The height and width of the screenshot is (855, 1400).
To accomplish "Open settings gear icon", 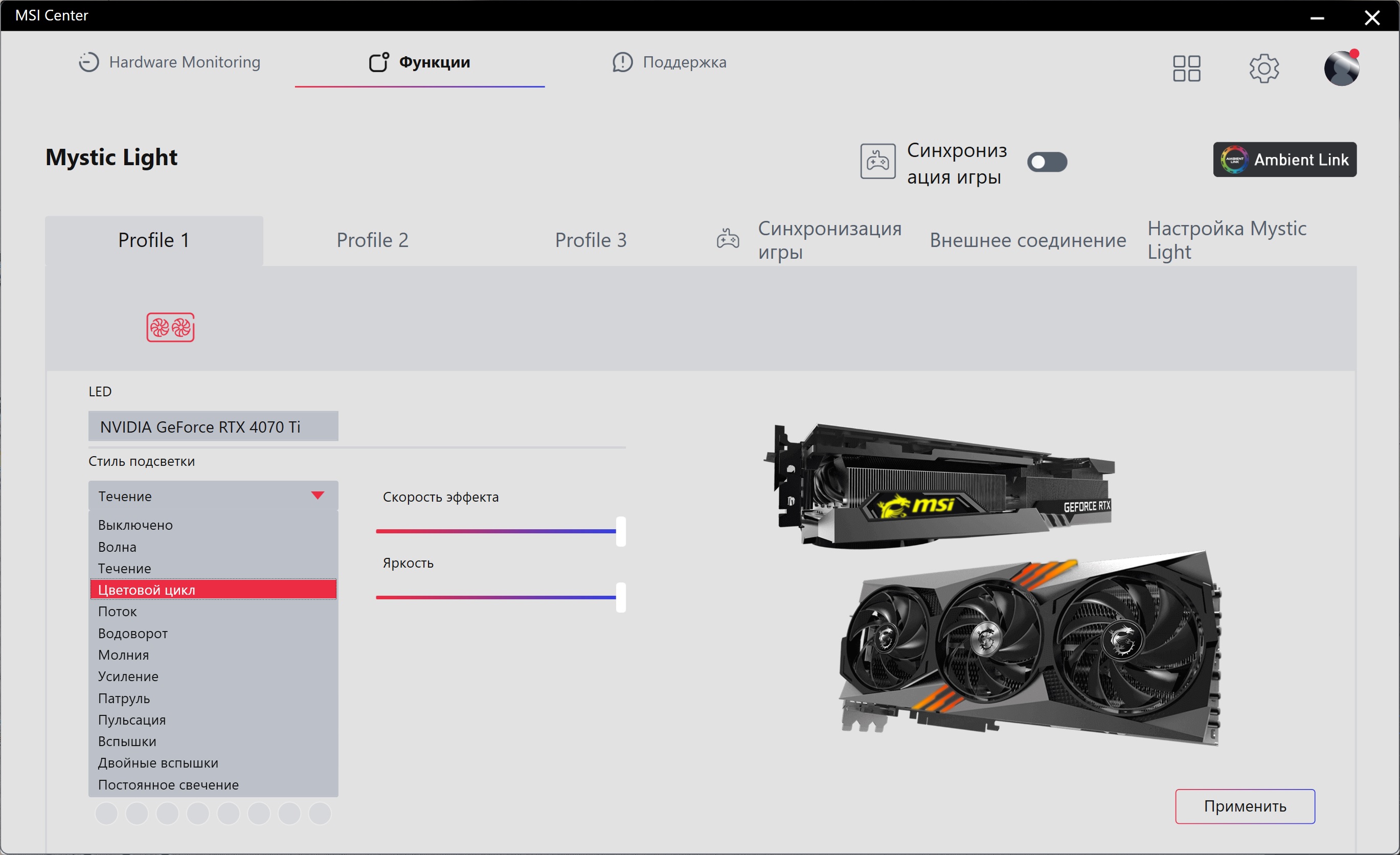I will tap(1263, 68).
